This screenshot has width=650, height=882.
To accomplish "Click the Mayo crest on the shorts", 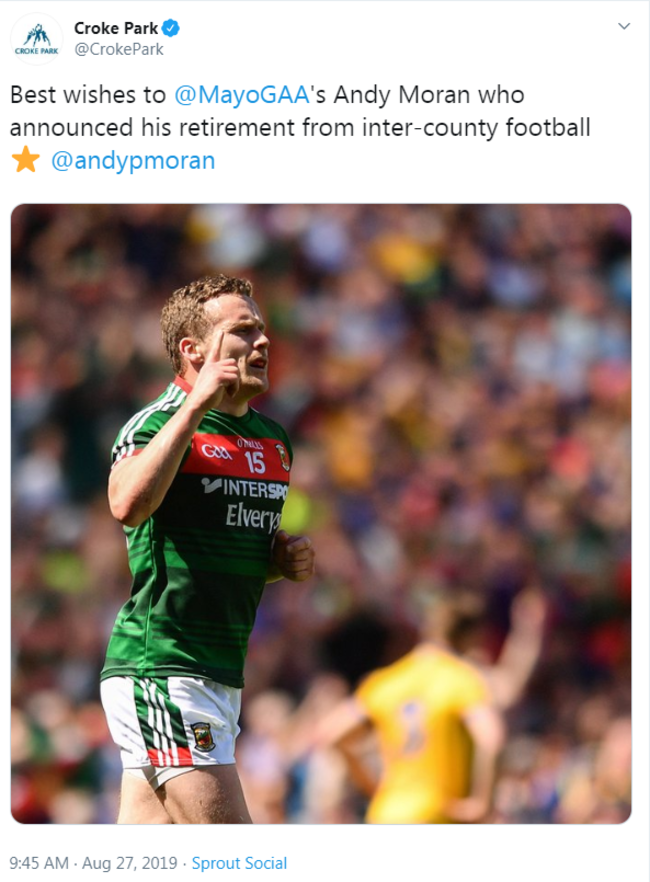I will click(203, 736).
